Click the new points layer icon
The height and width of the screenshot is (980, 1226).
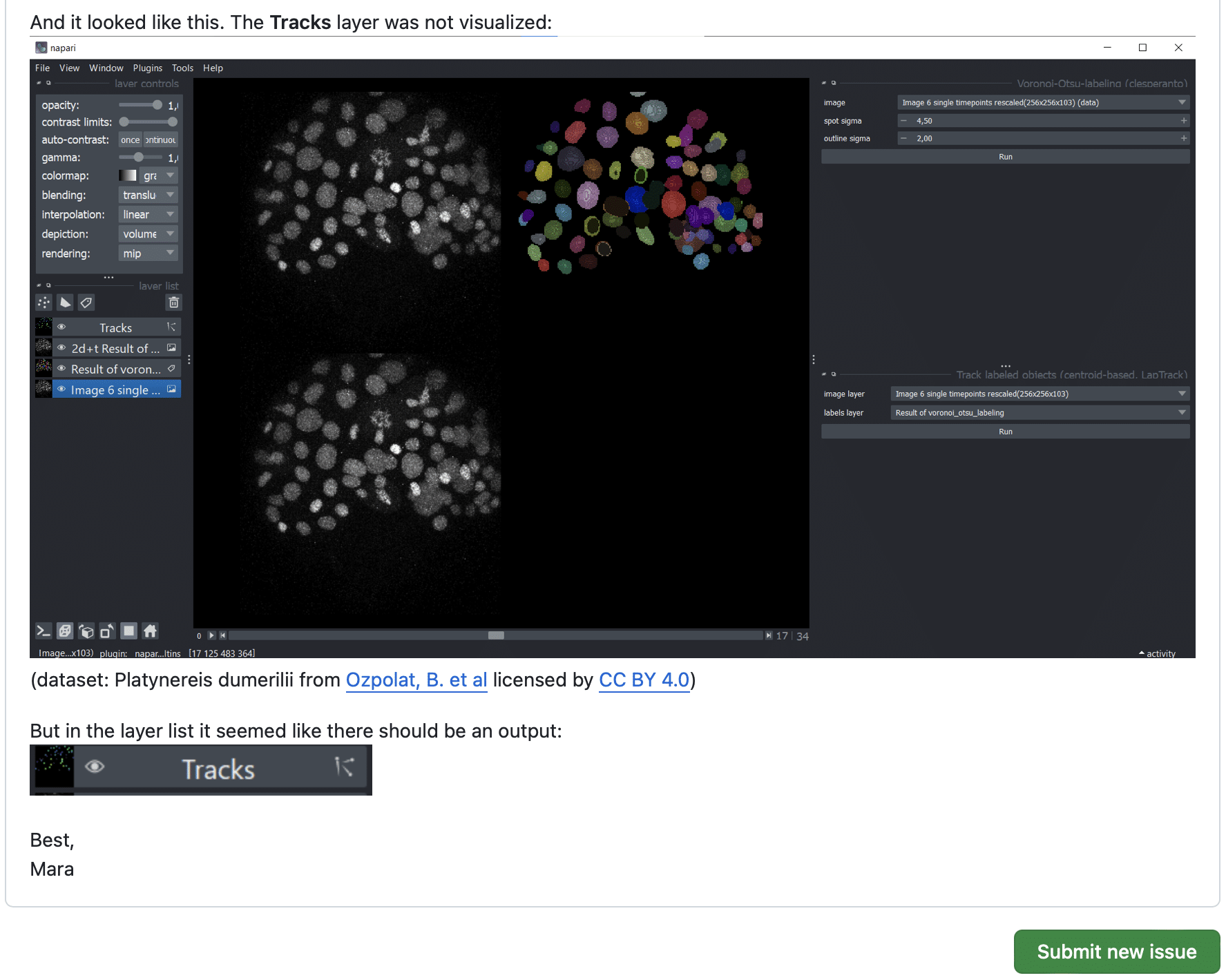click(44, 302)
